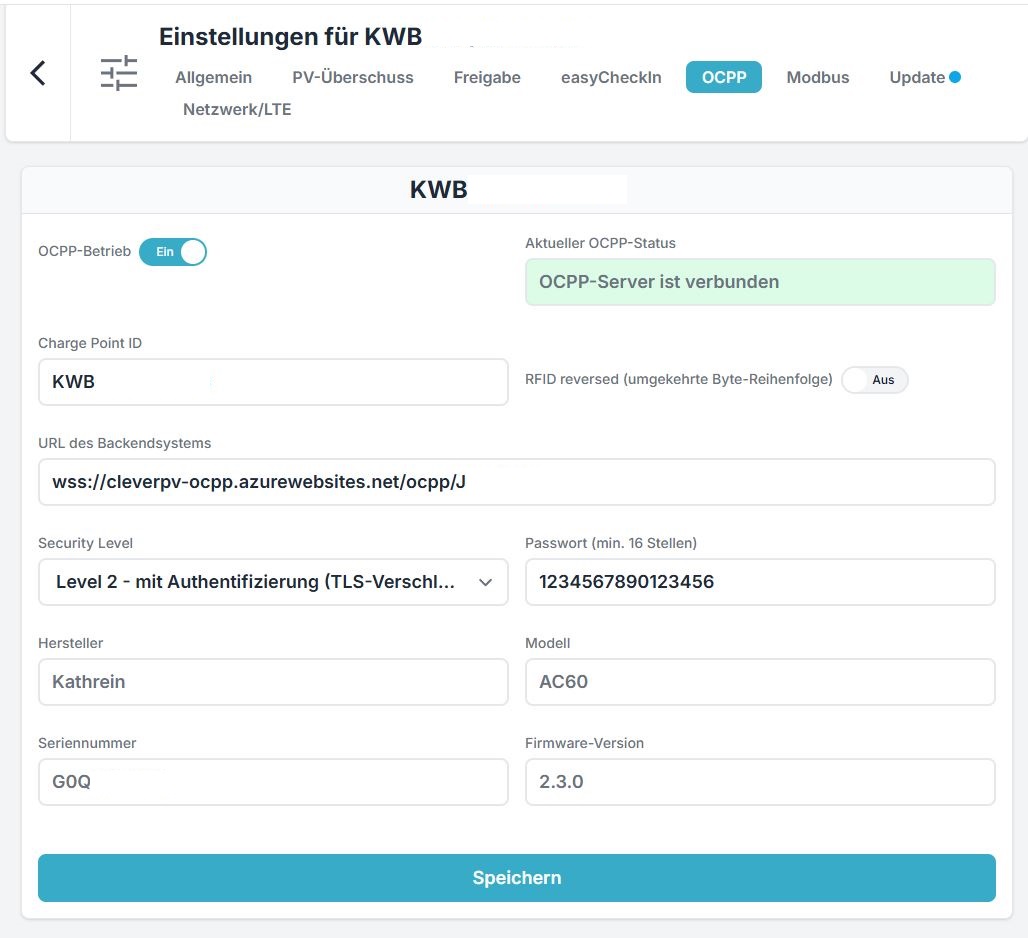1028x938 pixels.
Task: Enable the RFID reversed toggle
Action: click(875, 380)
